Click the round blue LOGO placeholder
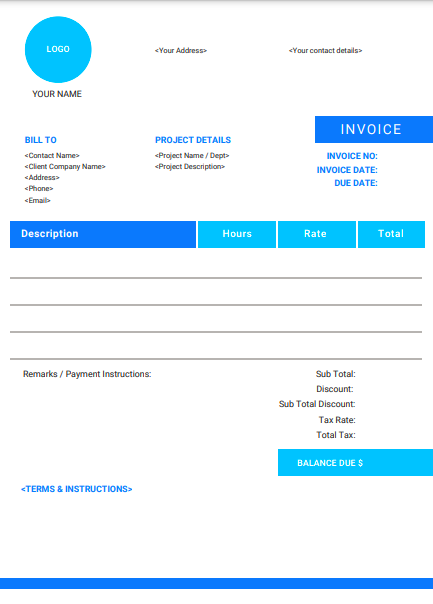 [58, 49]
